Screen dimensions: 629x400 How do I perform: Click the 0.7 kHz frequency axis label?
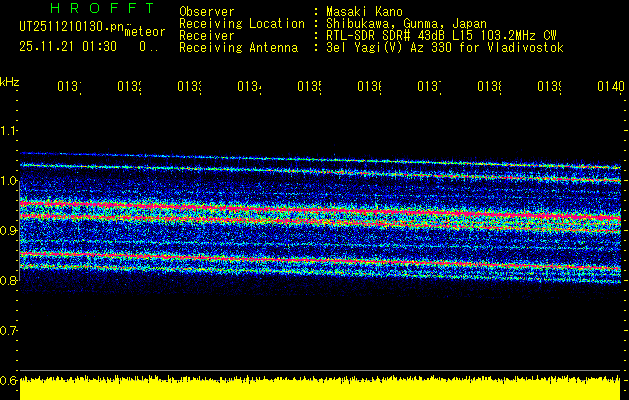(x=9, y=331)
